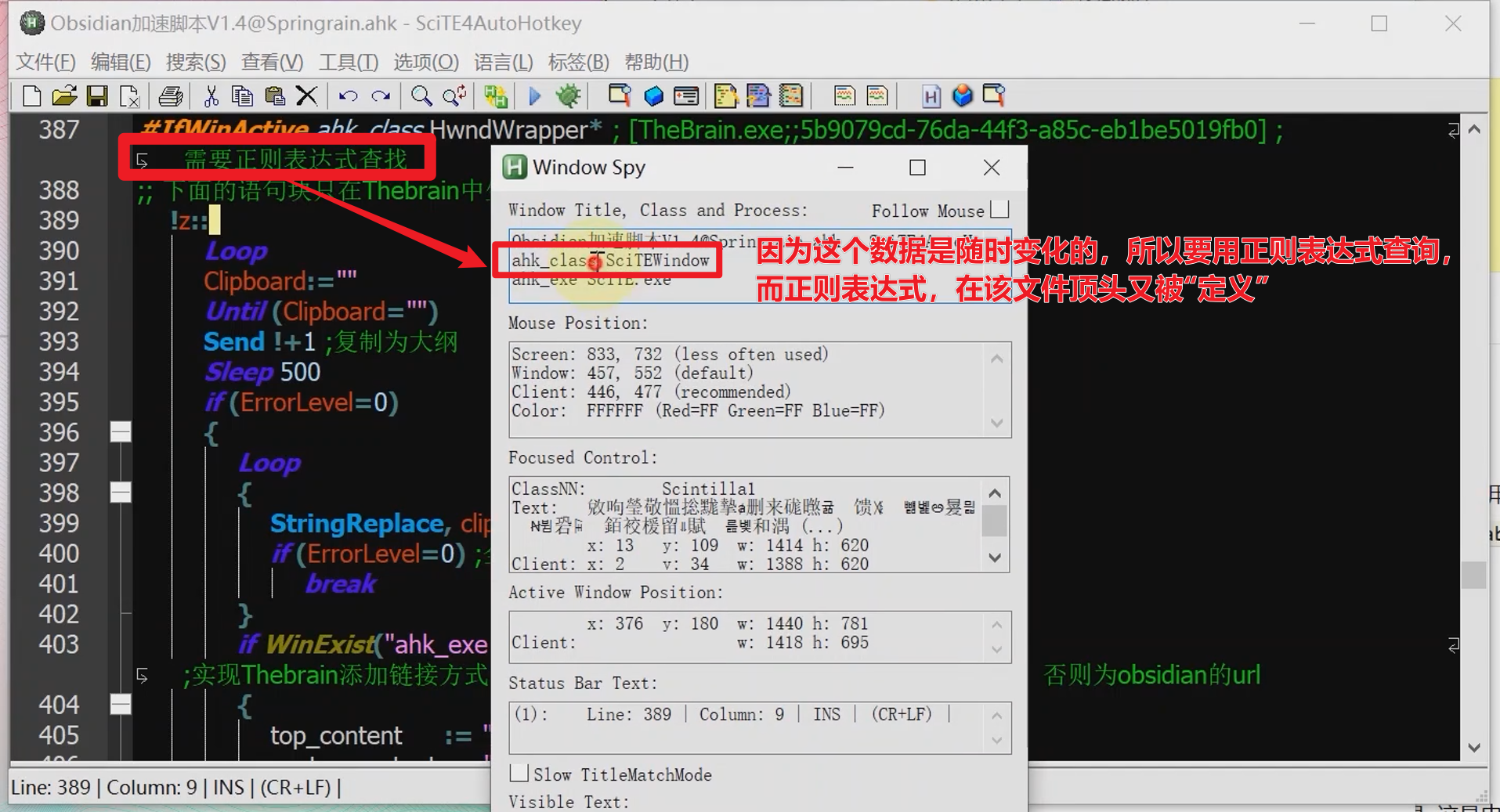
Task: Open a file via folder icon
Action: pos(64,96)
